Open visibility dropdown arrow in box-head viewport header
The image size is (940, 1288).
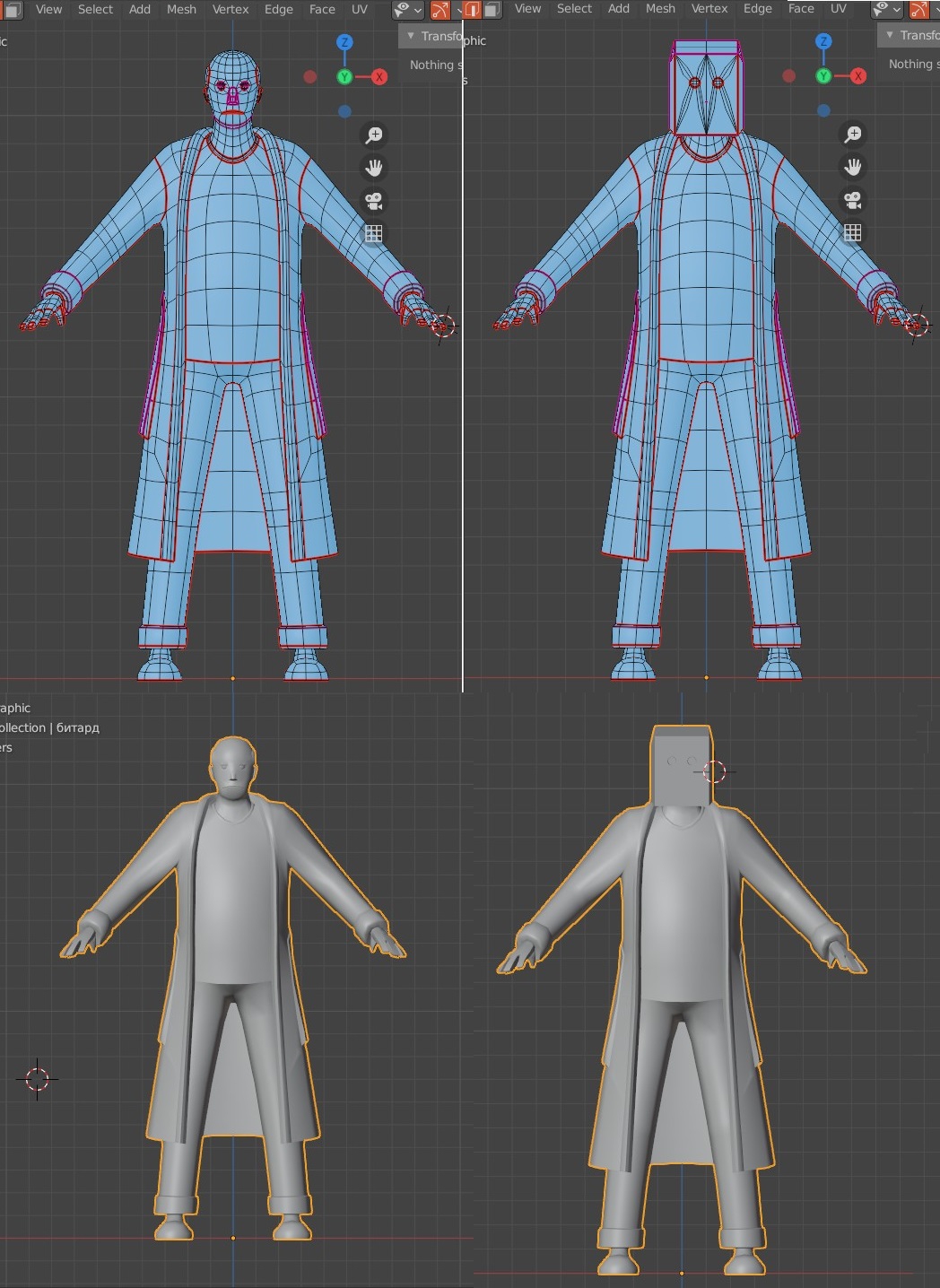point(897,9)
